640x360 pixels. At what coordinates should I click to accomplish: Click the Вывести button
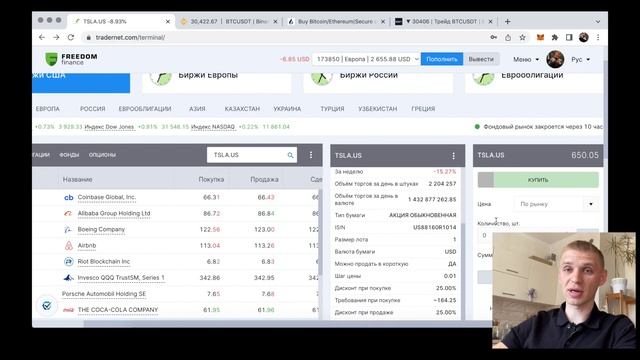point(481,59)
